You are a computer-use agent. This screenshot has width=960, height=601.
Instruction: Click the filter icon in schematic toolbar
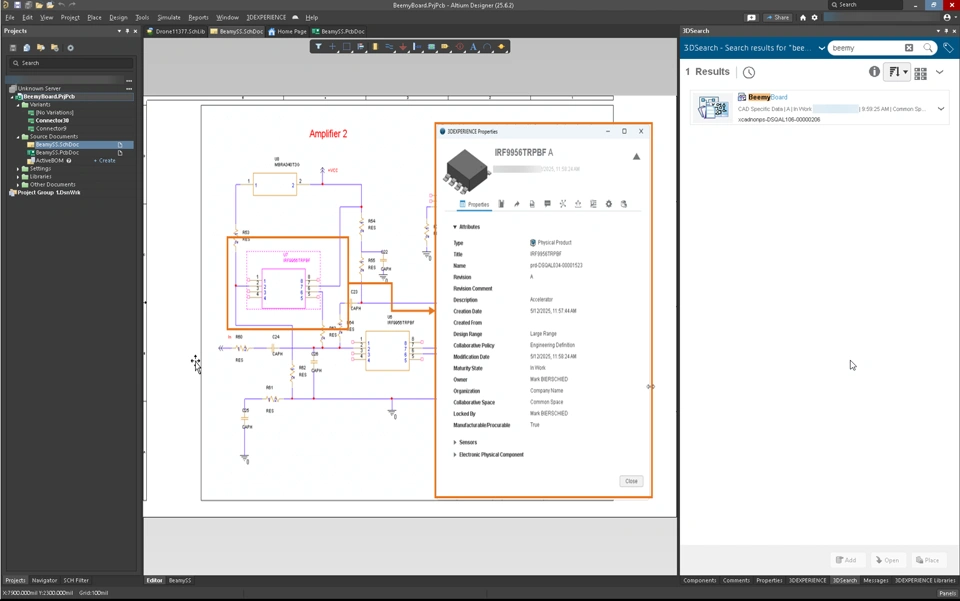pyautogui.click(x=319, y=47)
